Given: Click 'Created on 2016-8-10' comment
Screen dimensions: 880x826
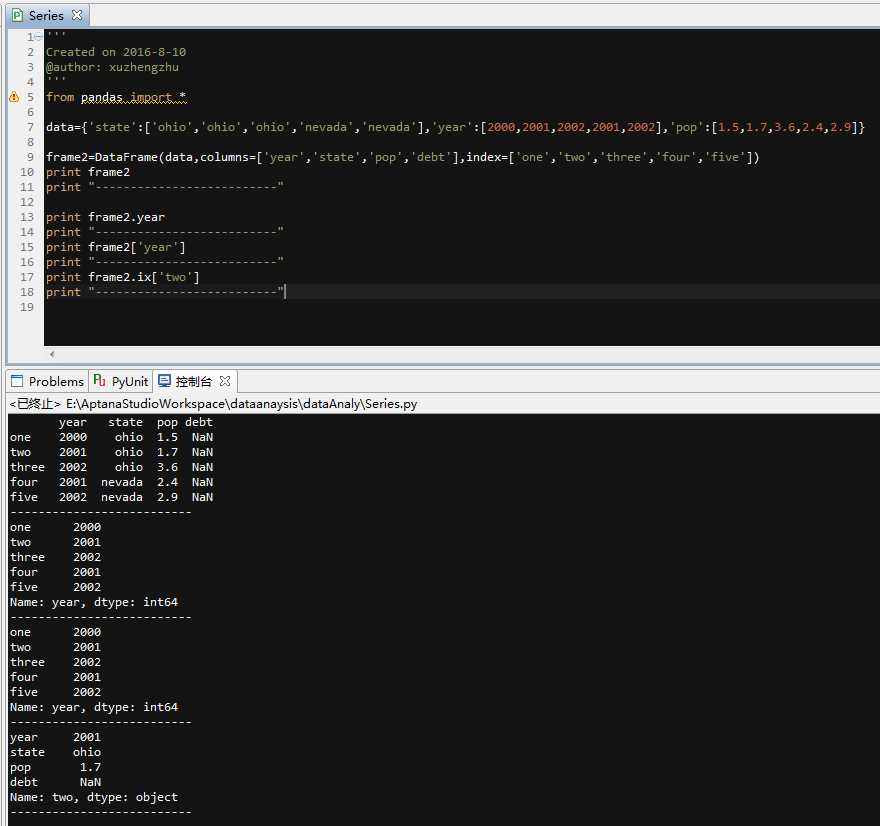Looking at the screenshot, I should 116,52.
